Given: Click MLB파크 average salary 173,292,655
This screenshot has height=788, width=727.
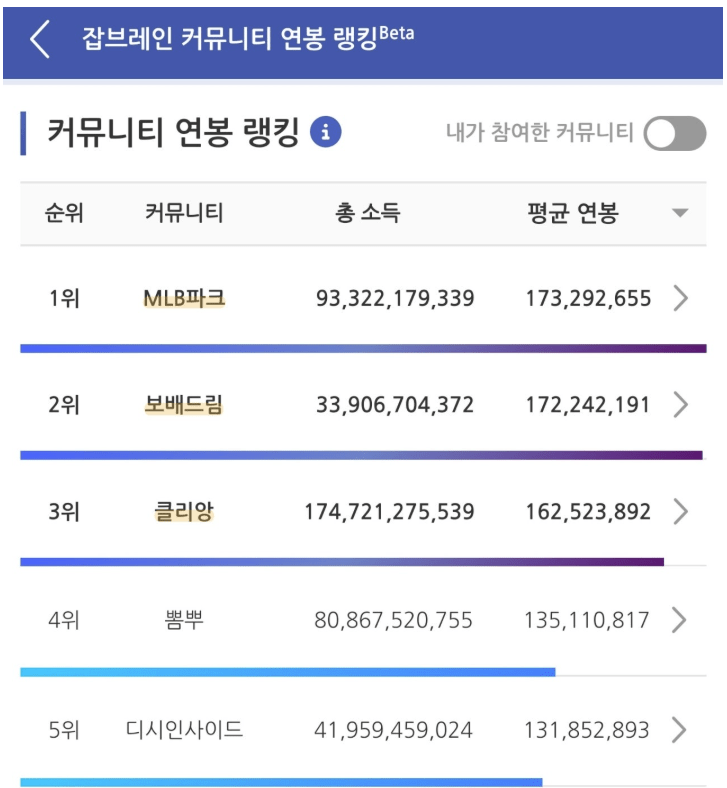Looking at the screenshot, I should (x=588, y=298).
